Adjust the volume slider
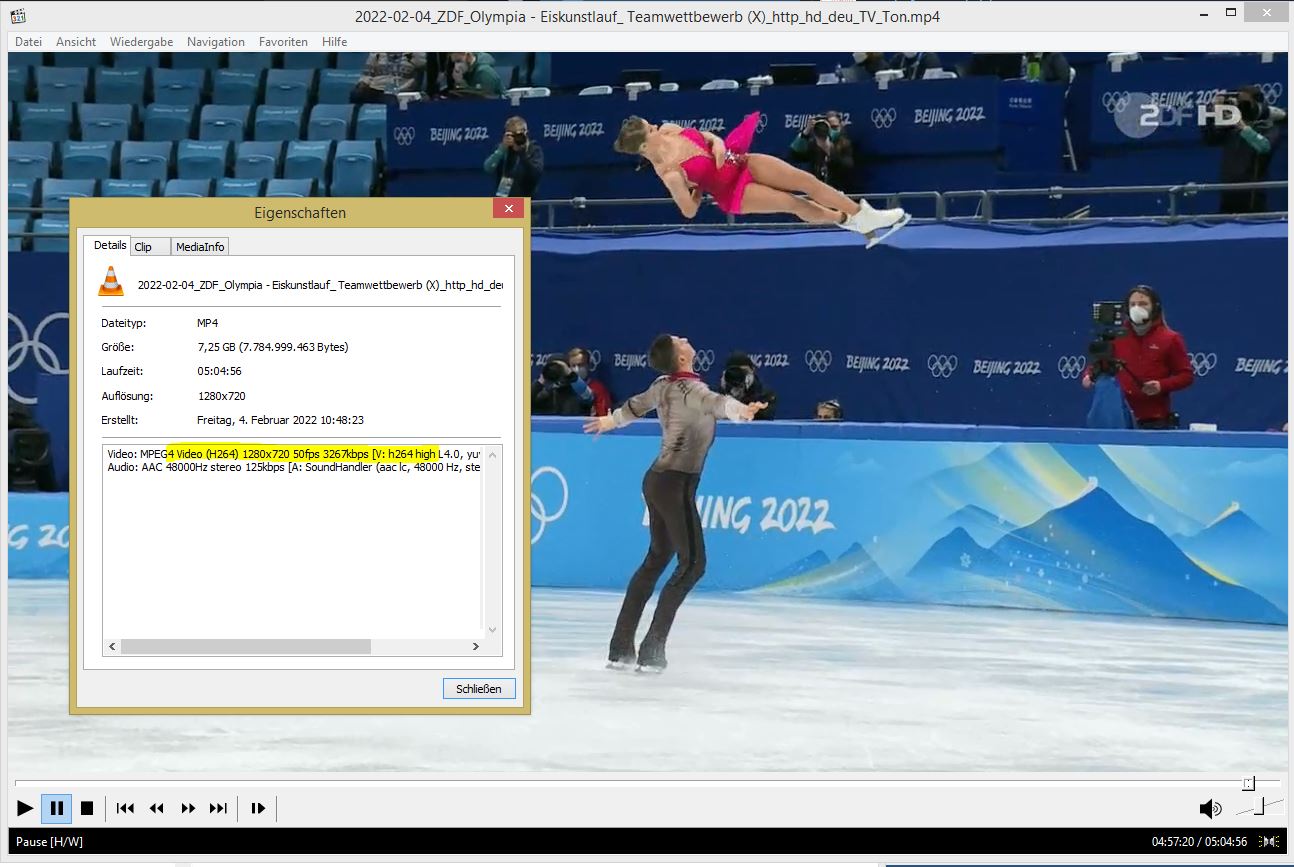The image size is (1294, 867). tap(1259, 806)
